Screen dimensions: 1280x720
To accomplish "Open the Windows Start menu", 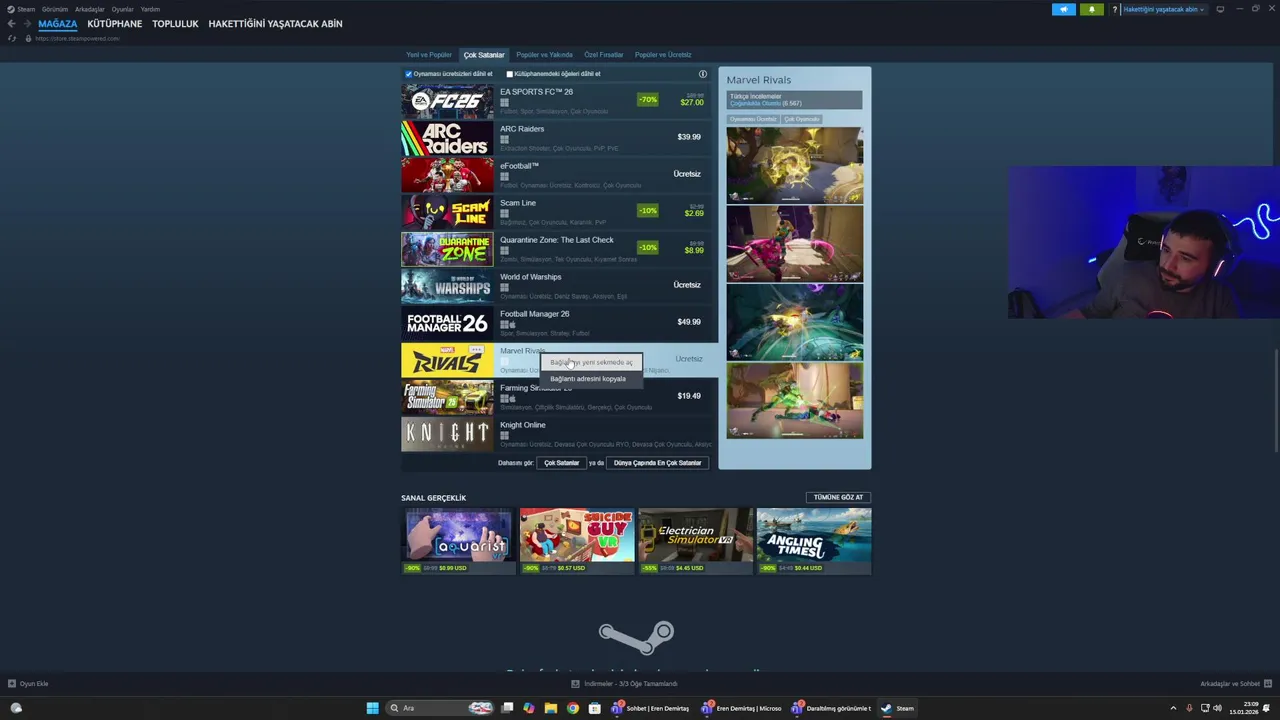I will (x=372, y=708).
